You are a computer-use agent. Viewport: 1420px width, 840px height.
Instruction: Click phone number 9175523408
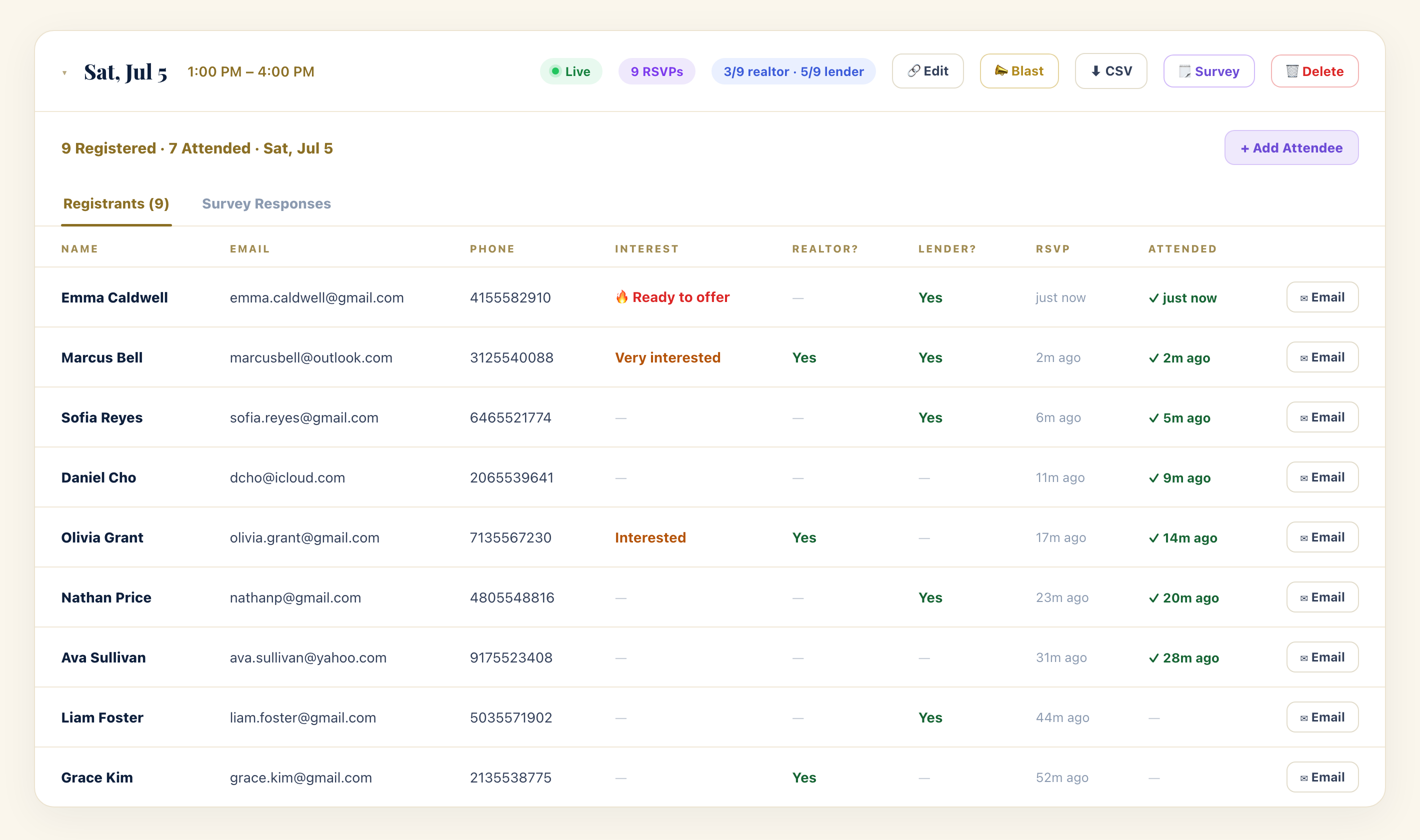coord(510,657)
